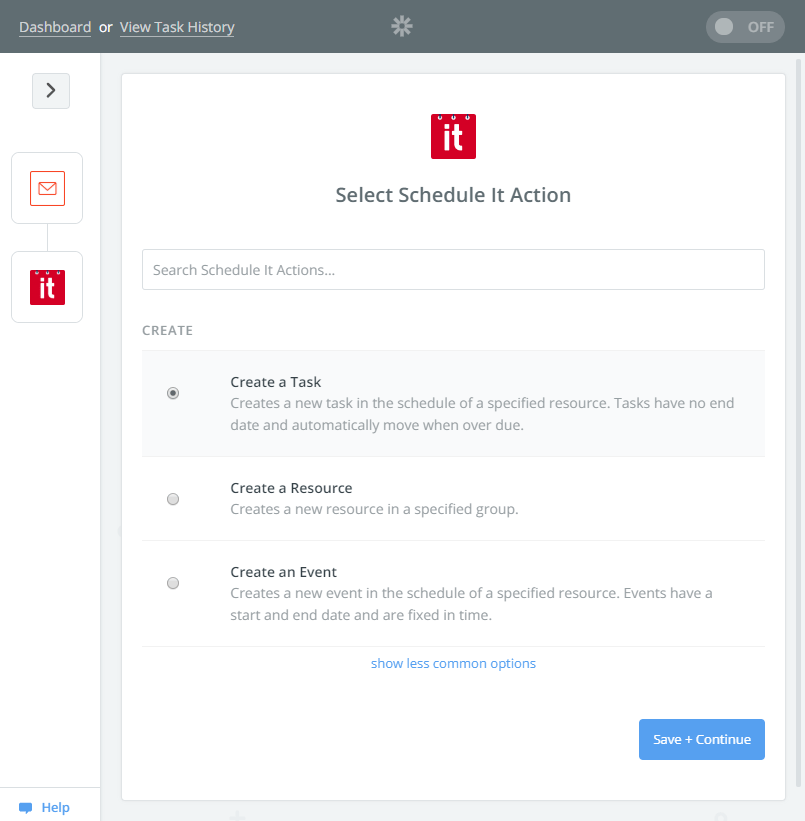Click the Help chat bubble icon

point(26,807)
